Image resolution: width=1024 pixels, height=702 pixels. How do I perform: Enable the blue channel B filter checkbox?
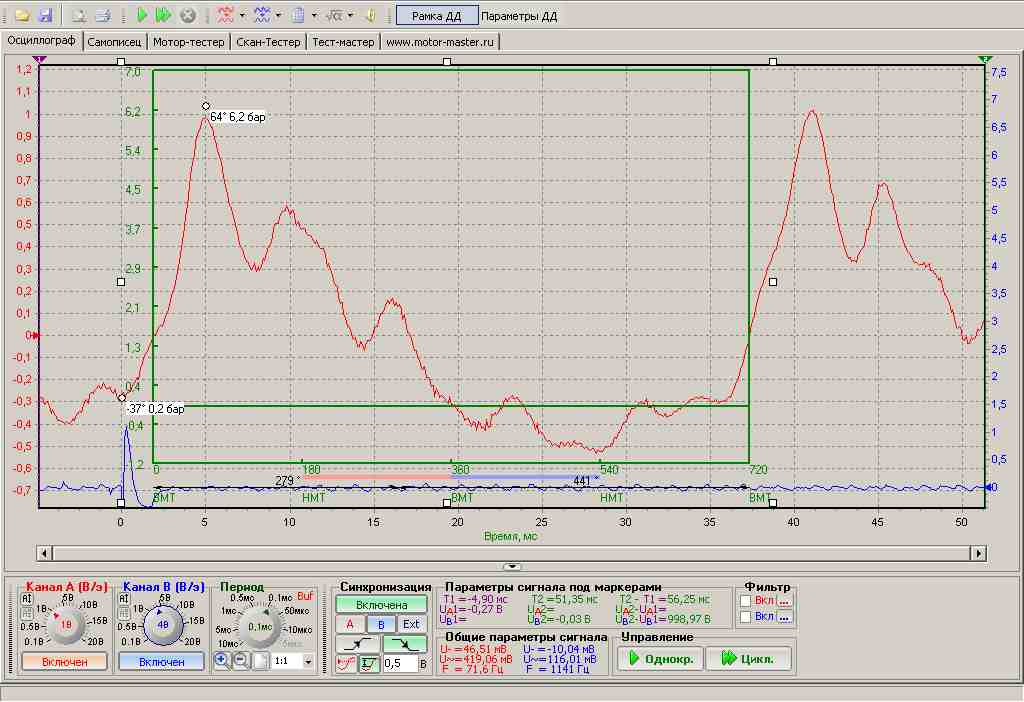[x=746, y=616]
